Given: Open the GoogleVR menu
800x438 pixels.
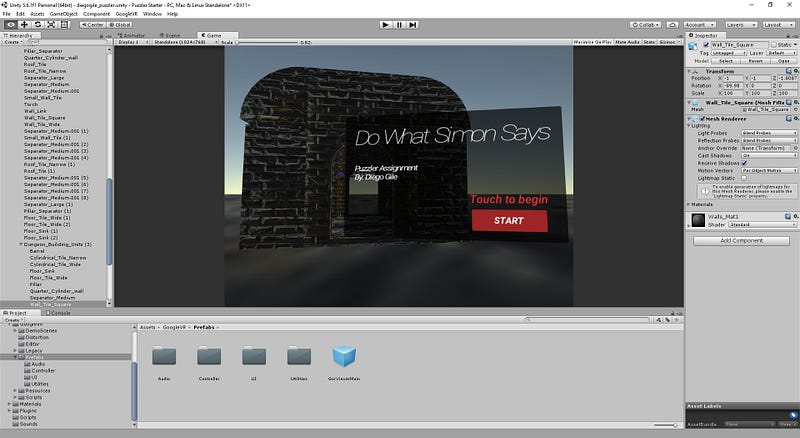Looking at the screenshot, I should (x=127, y=14).
